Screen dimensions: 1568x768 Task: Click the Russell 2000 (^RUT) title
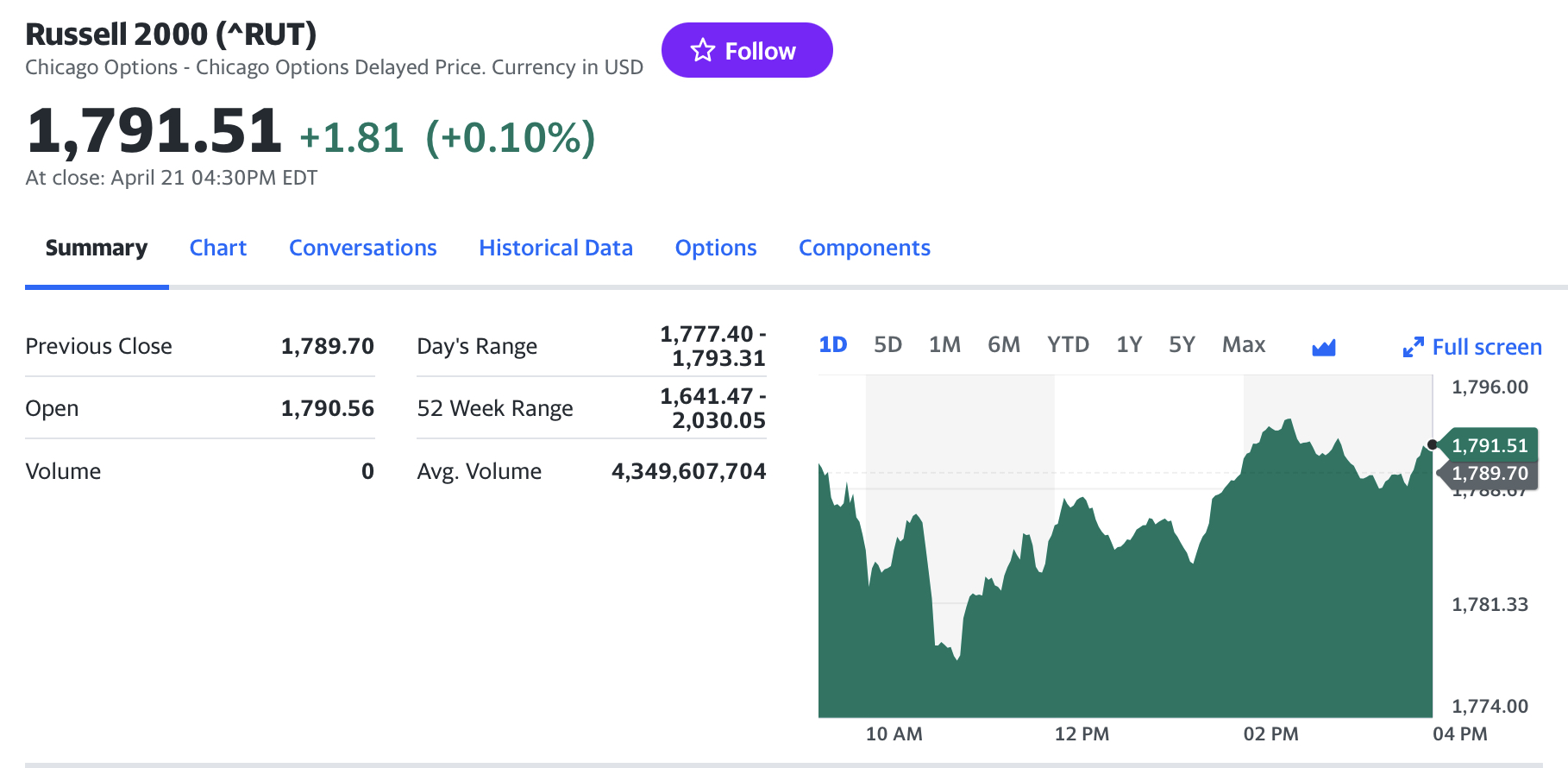171,35
